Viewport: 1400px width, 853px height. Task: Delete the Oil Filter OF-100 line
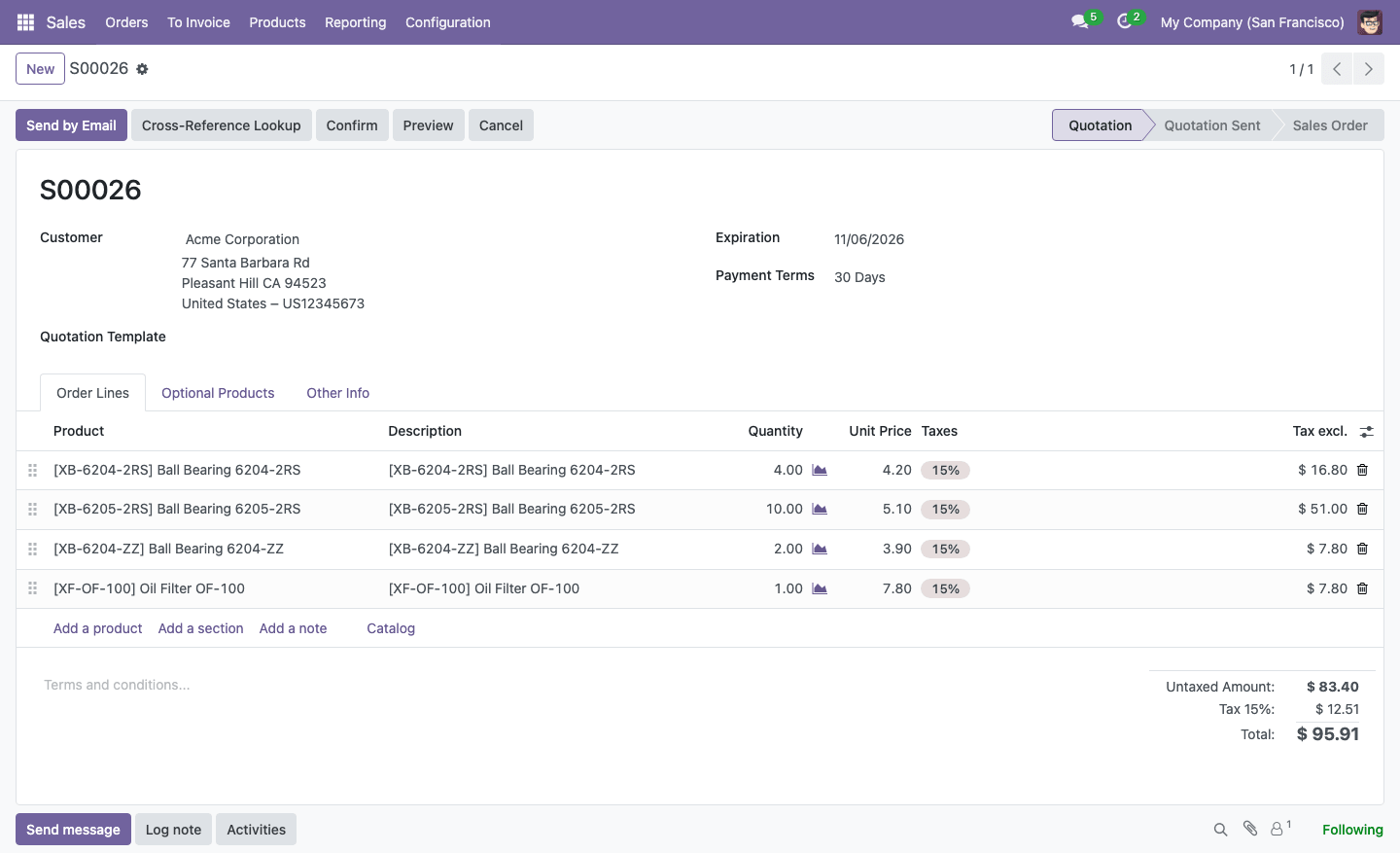click(1362, 588)
